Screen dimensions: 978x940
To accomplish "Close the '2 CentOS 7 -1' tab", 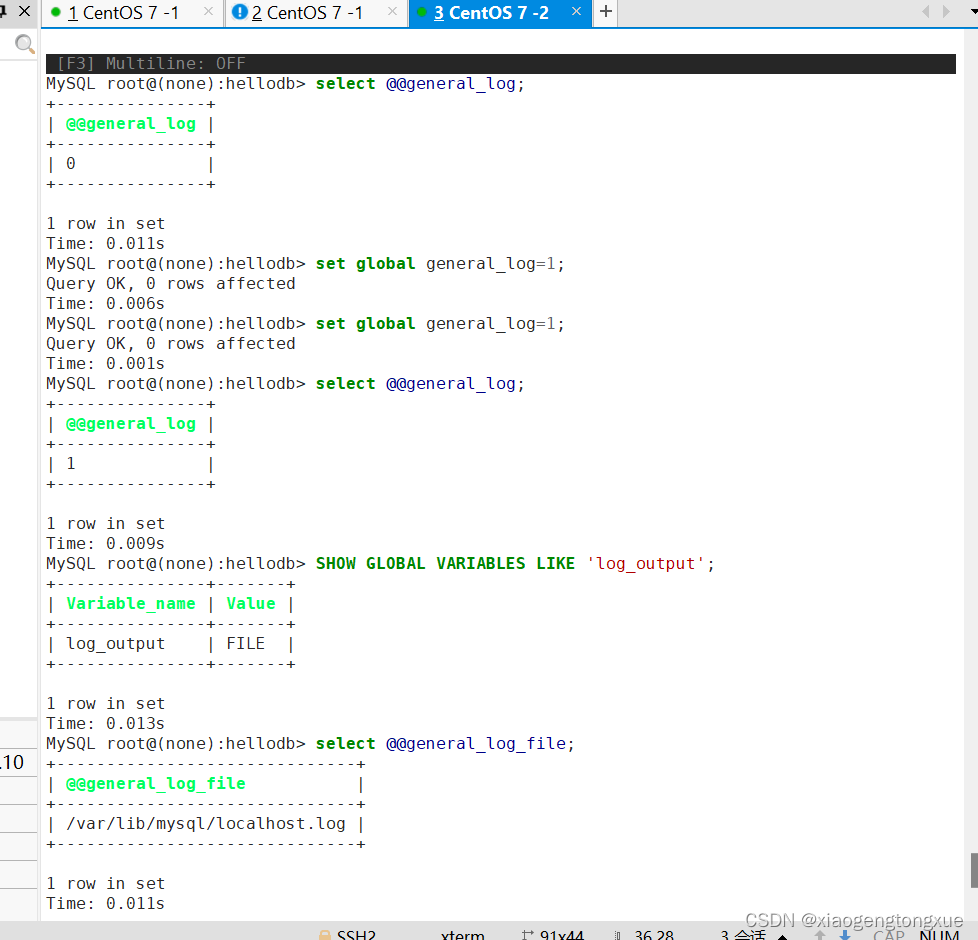I will pyautogui.click(x=392, y=12).
